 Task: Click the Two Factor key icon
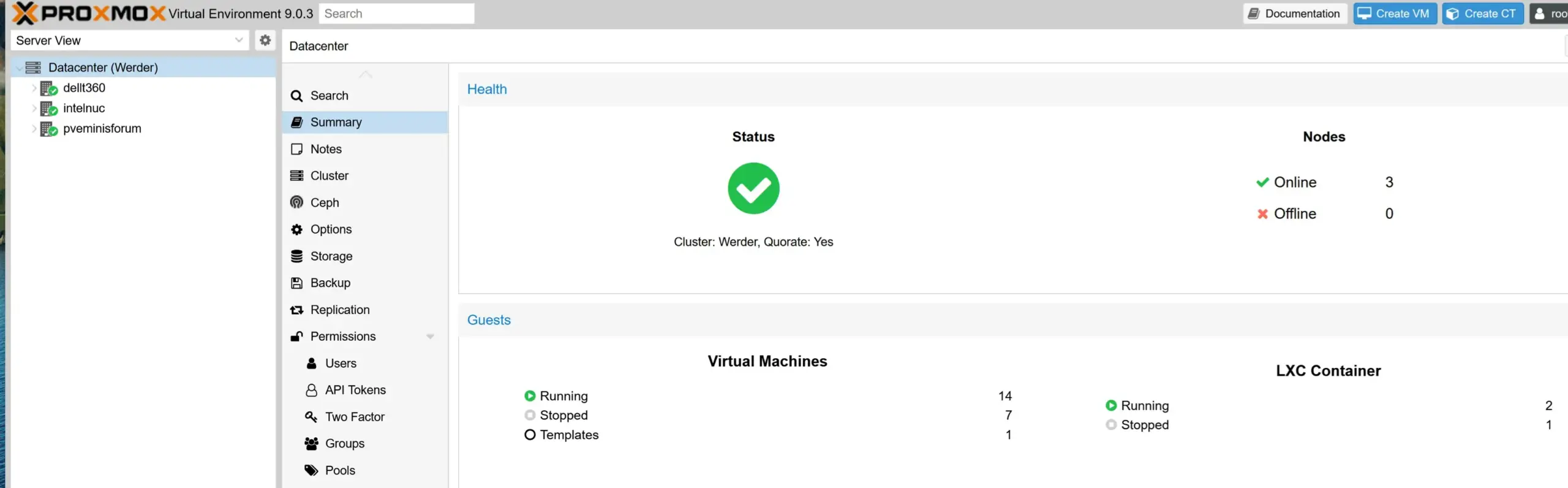point(311,417)
